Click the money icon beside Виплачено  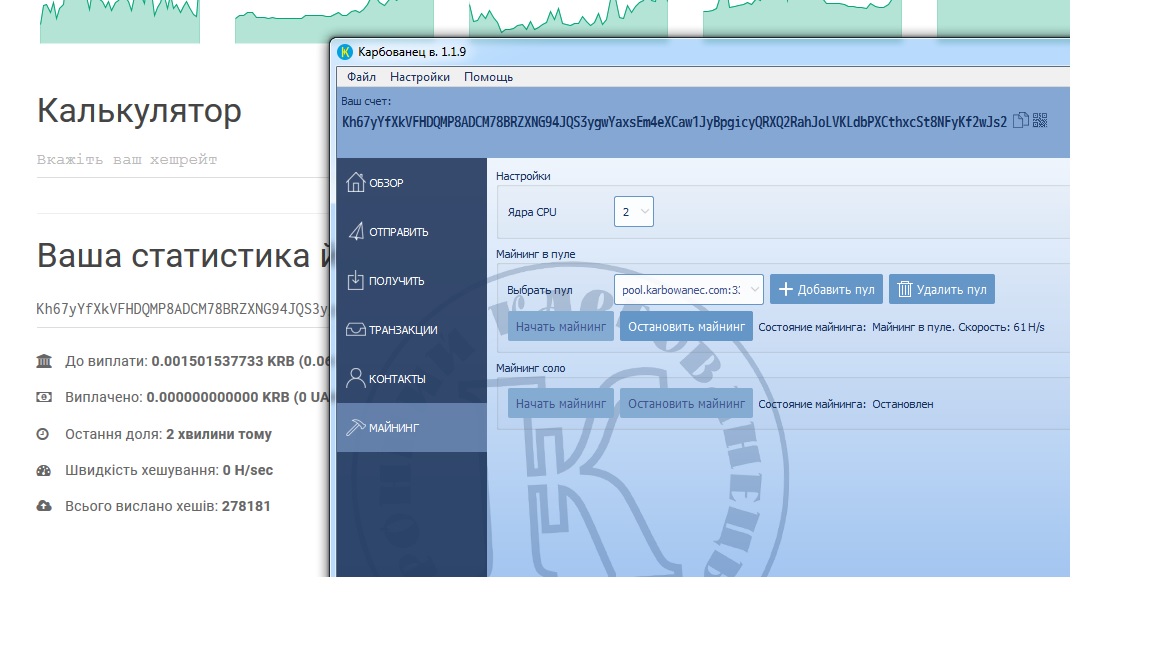pos(44,397)
